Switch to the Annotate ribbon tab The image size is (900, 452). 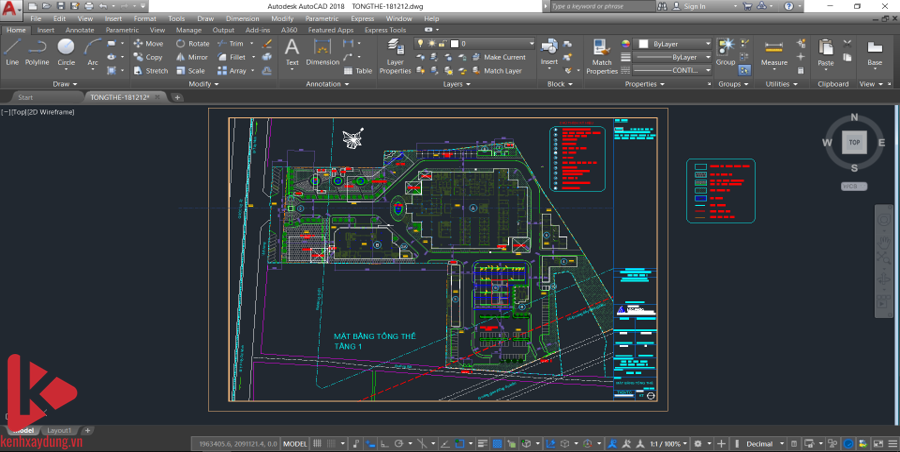pyautogui.click(x=79, y=30)
